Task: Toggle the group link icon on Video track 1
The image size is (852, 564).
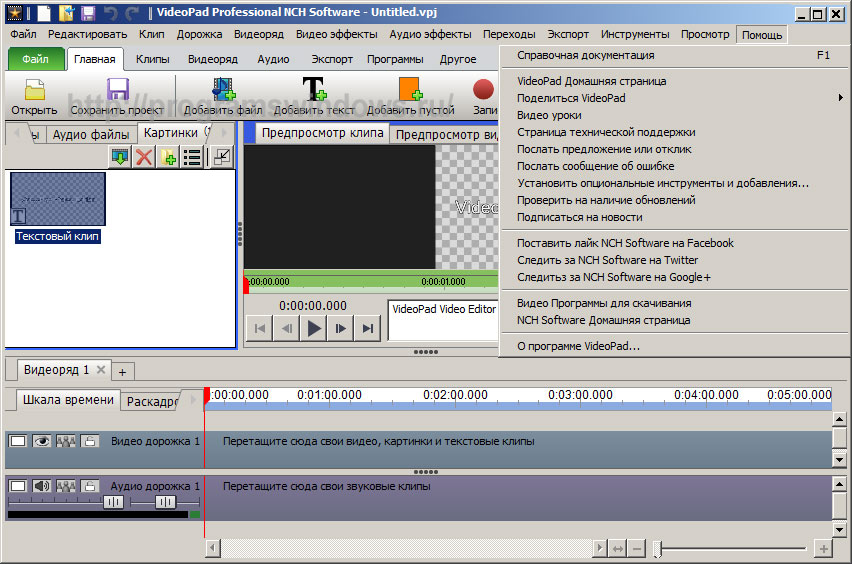Action: [66, 441]
